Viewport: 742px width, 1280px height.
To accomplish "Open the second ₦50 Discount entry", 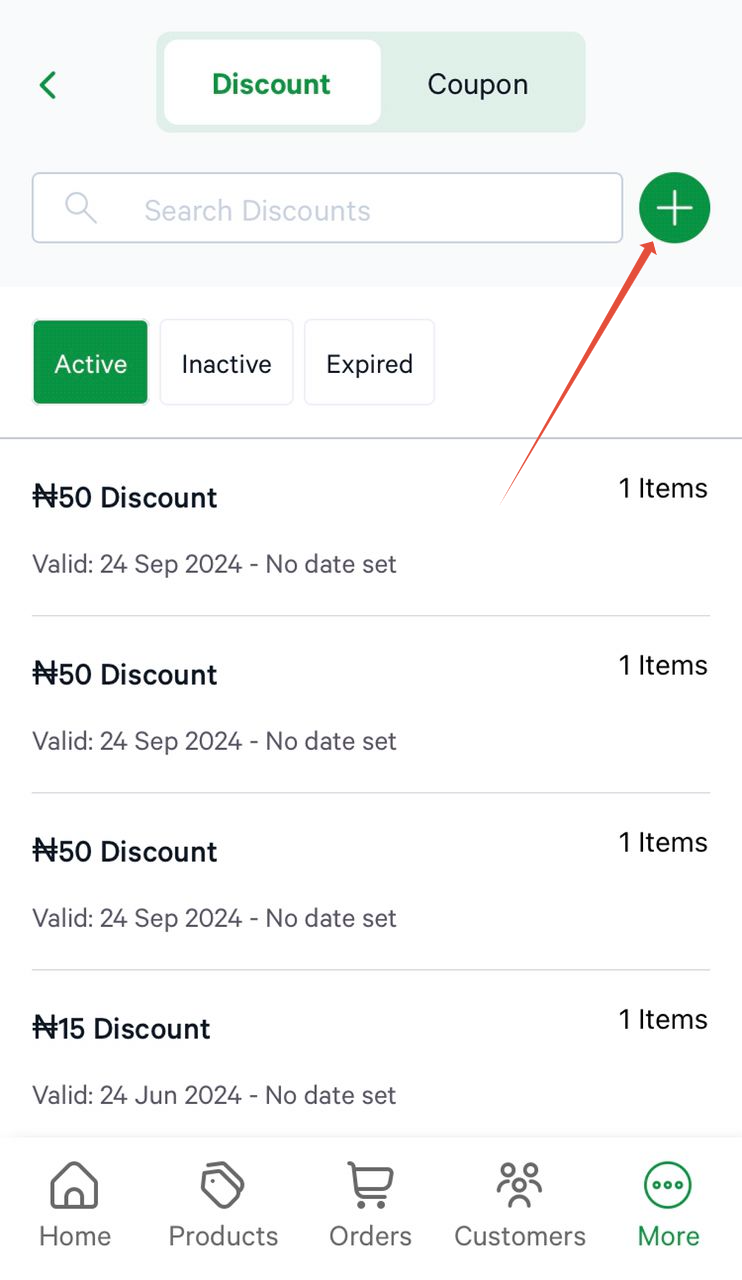I will pyautogui.click(x=125, y=674).
